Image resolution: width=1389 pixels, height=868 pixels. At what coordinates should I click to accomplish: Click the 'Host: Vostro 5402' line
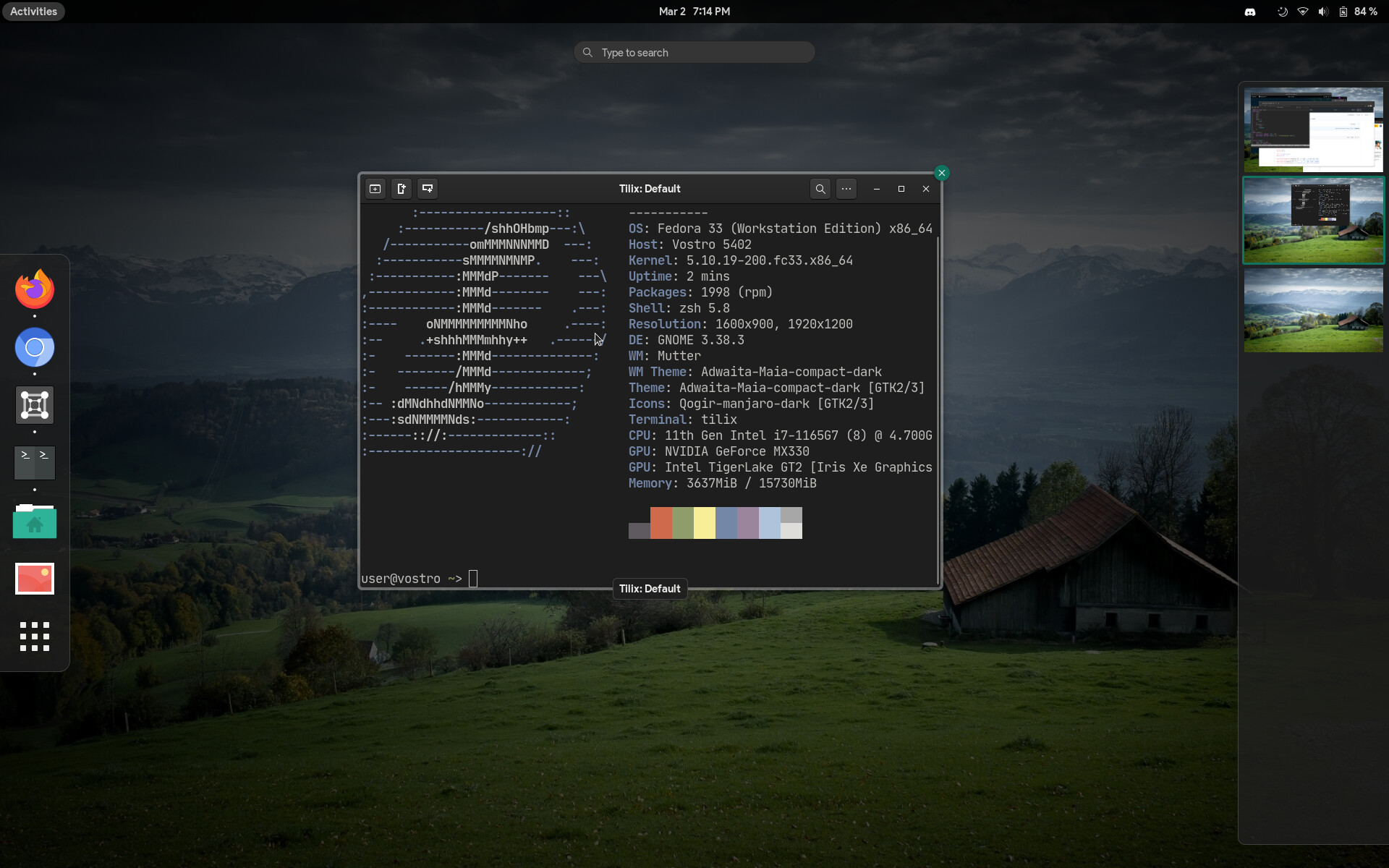point(690,244)
